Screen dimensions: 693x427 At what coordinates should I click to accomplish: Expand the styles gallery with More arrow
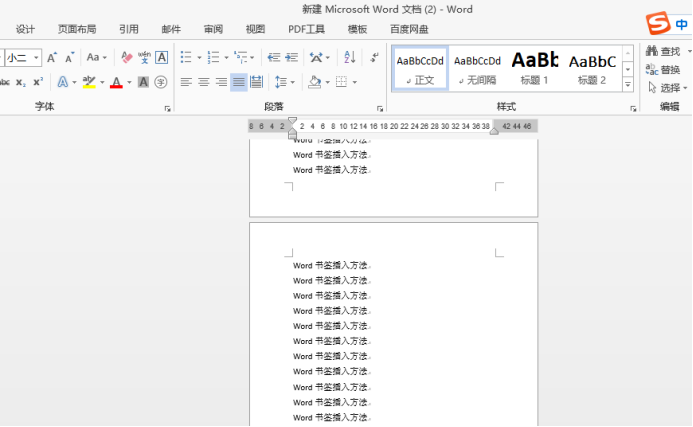(x=628, y=84)
